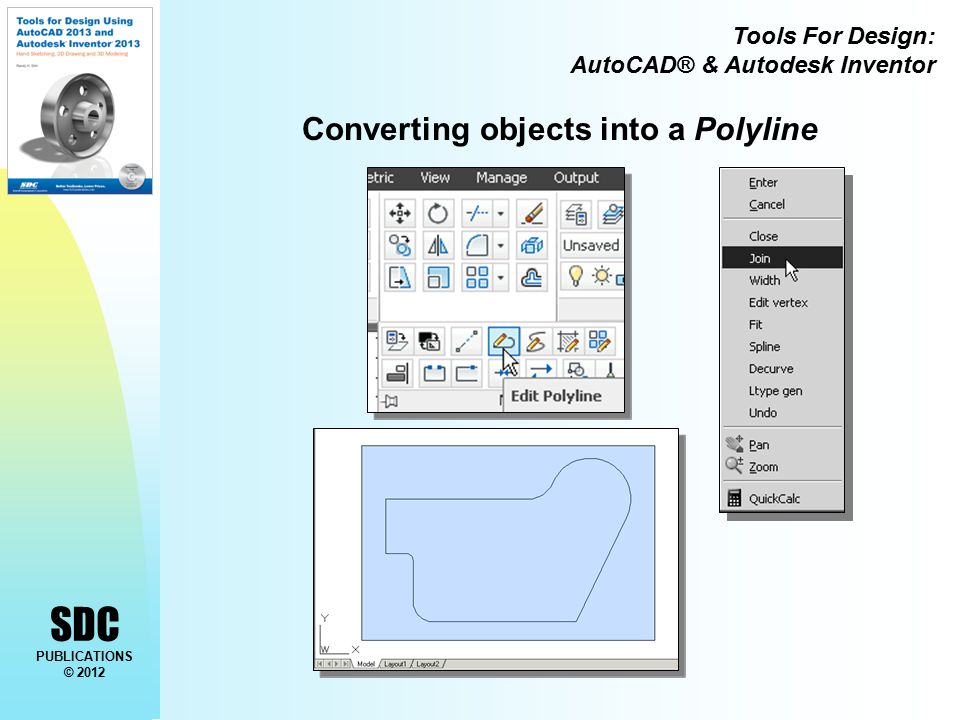960x720 pixels.
Task: Click the Offset tool icon
Action: point(531,277)
